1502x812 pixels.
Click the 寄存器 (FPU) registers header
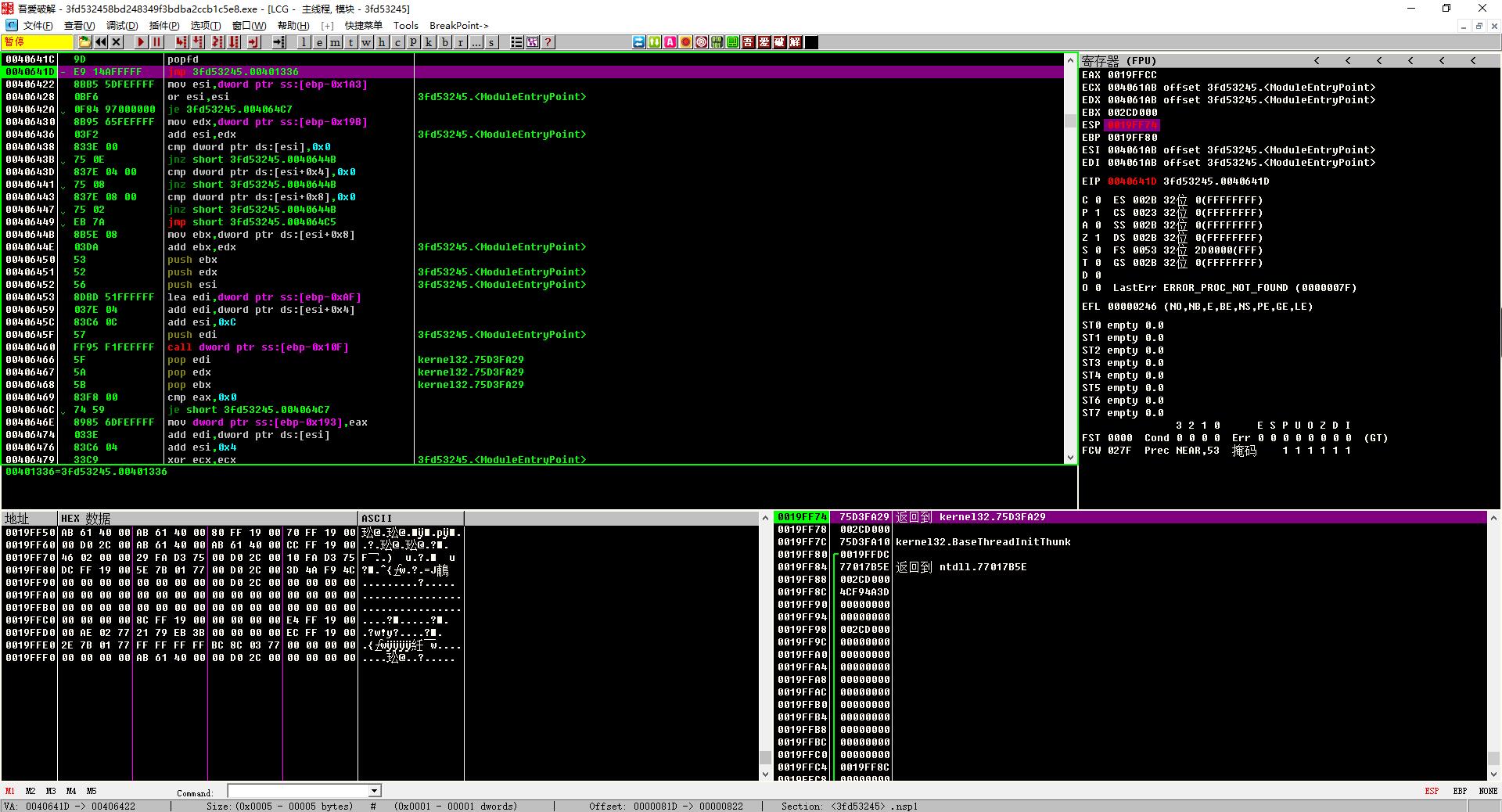(x=1119, y=60)
